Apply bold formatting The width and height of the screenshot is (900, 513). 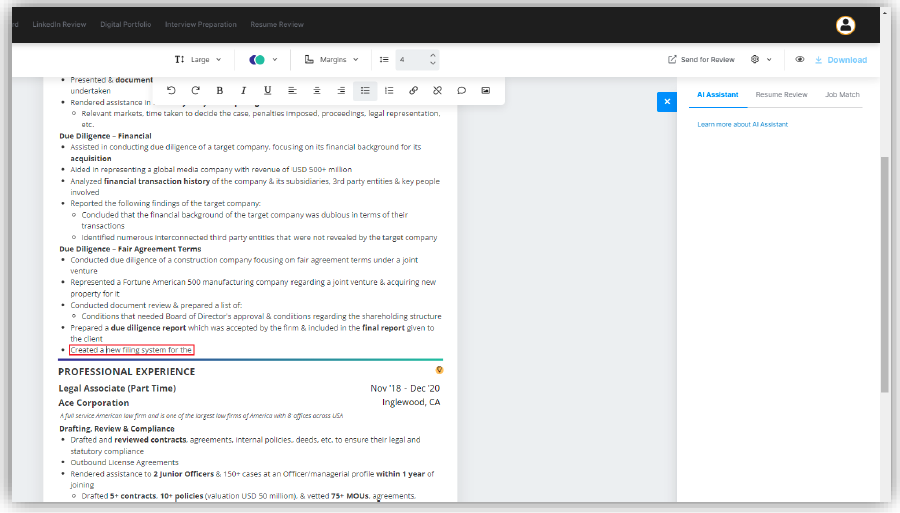click(220, 90)
